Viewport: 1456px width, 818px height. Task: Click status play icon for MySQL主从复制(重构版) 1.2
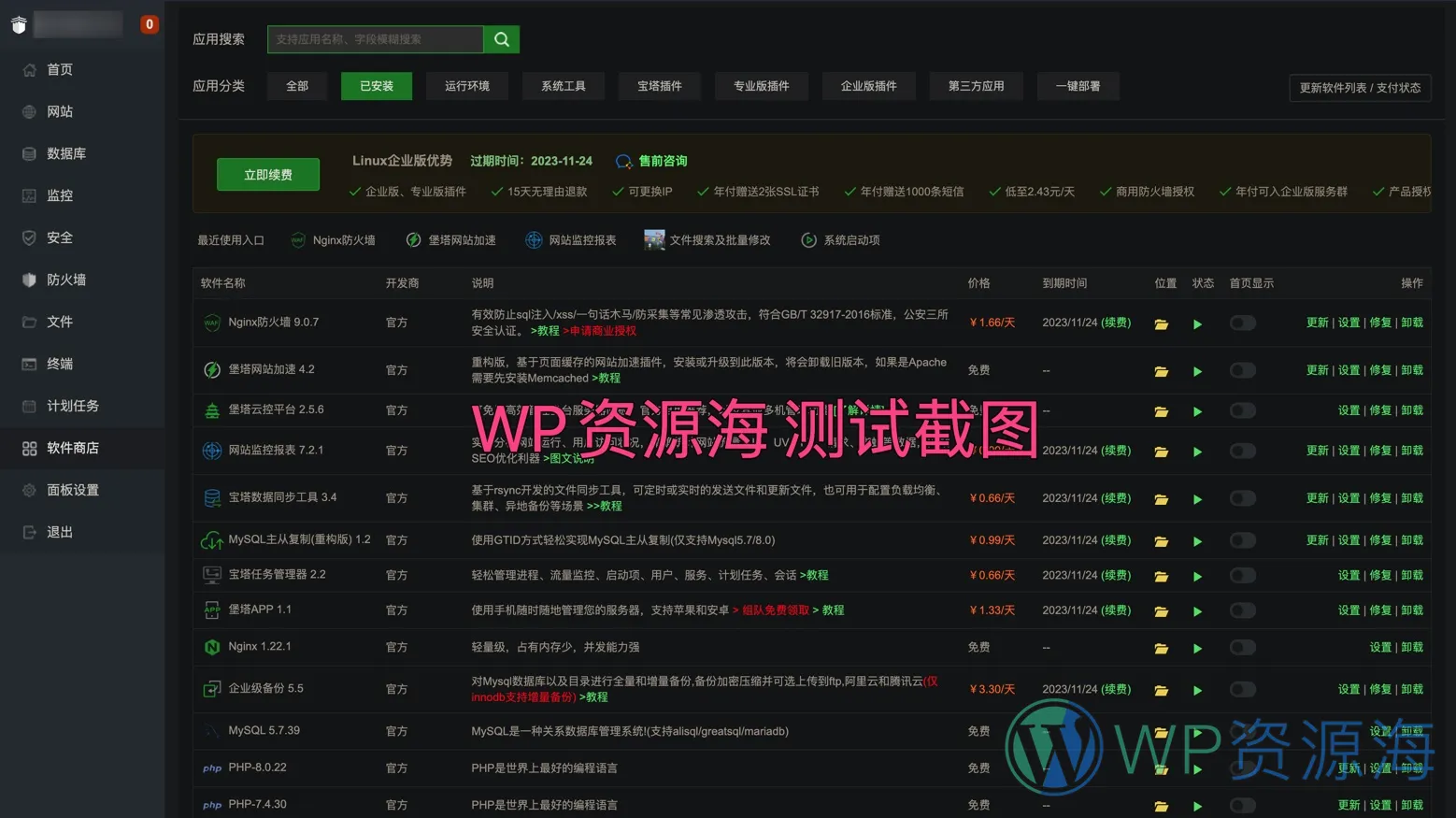point(1197,542)
